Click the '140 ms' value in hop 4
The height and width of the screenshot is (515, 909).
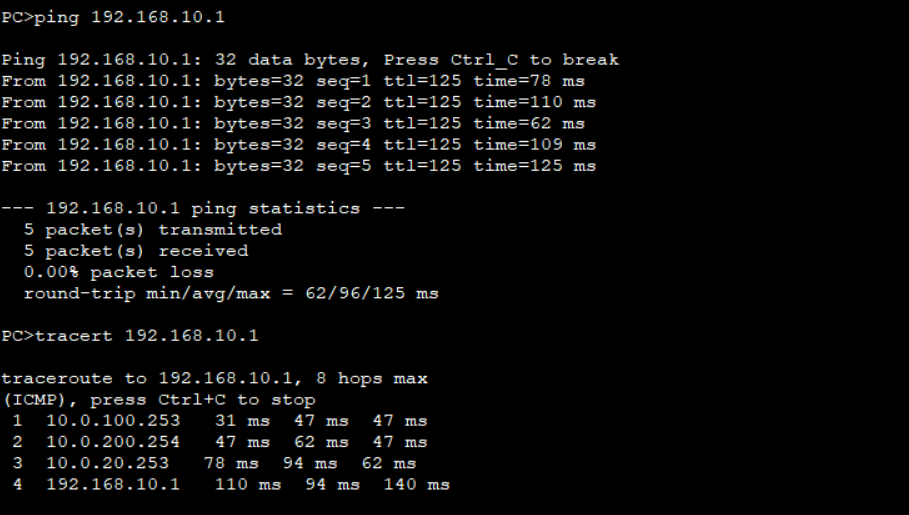pos(417,485)
